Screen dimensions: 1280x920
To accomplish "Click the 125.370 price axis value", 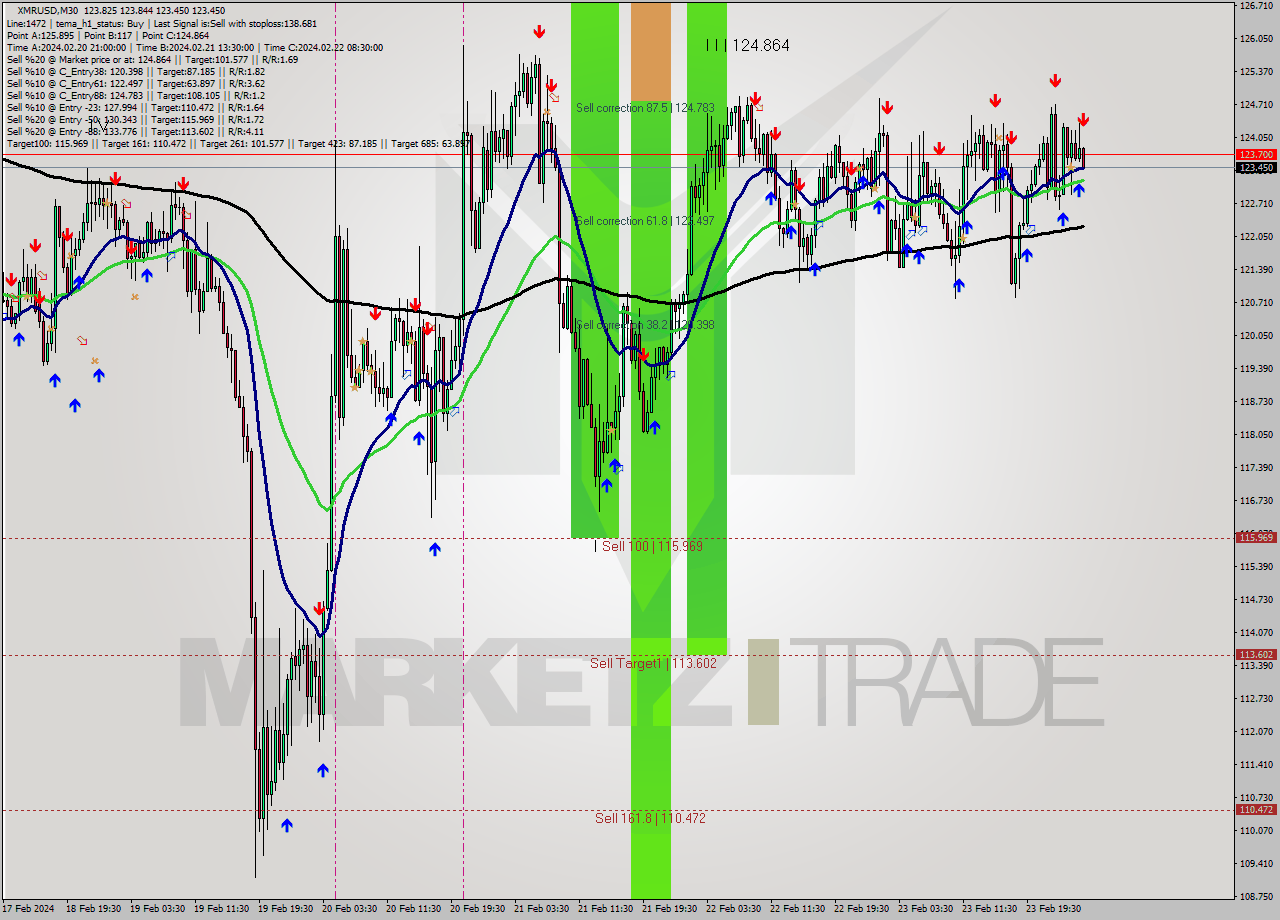I will pyautogui.click(x=1256, y=72).
